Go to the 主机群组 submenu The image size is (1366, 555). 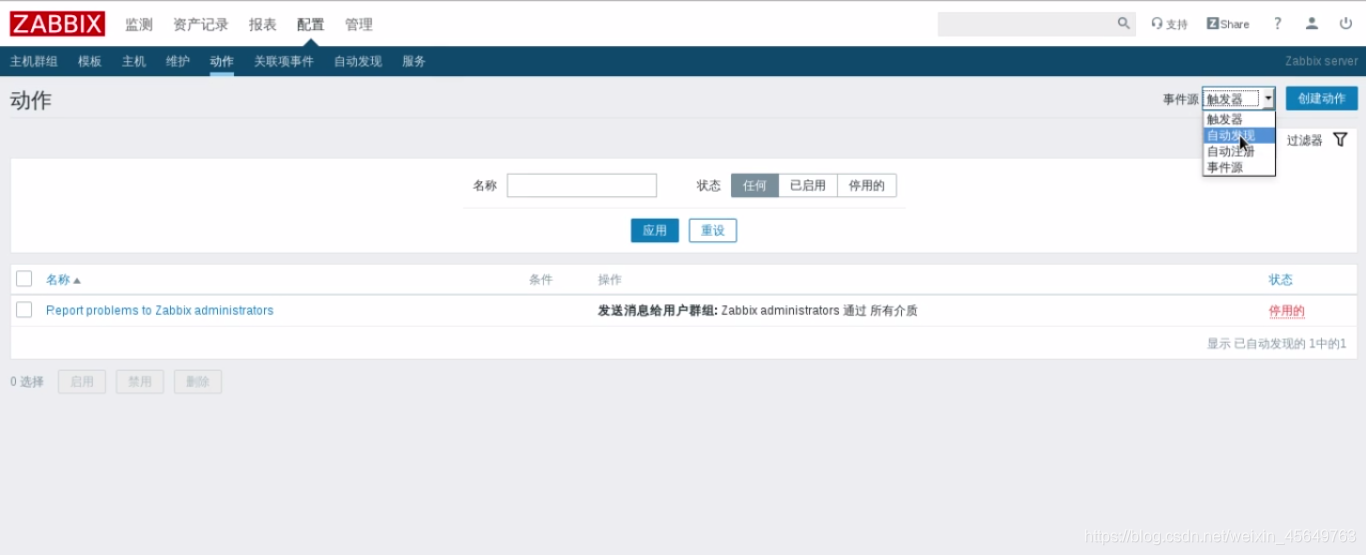(34, 61)
